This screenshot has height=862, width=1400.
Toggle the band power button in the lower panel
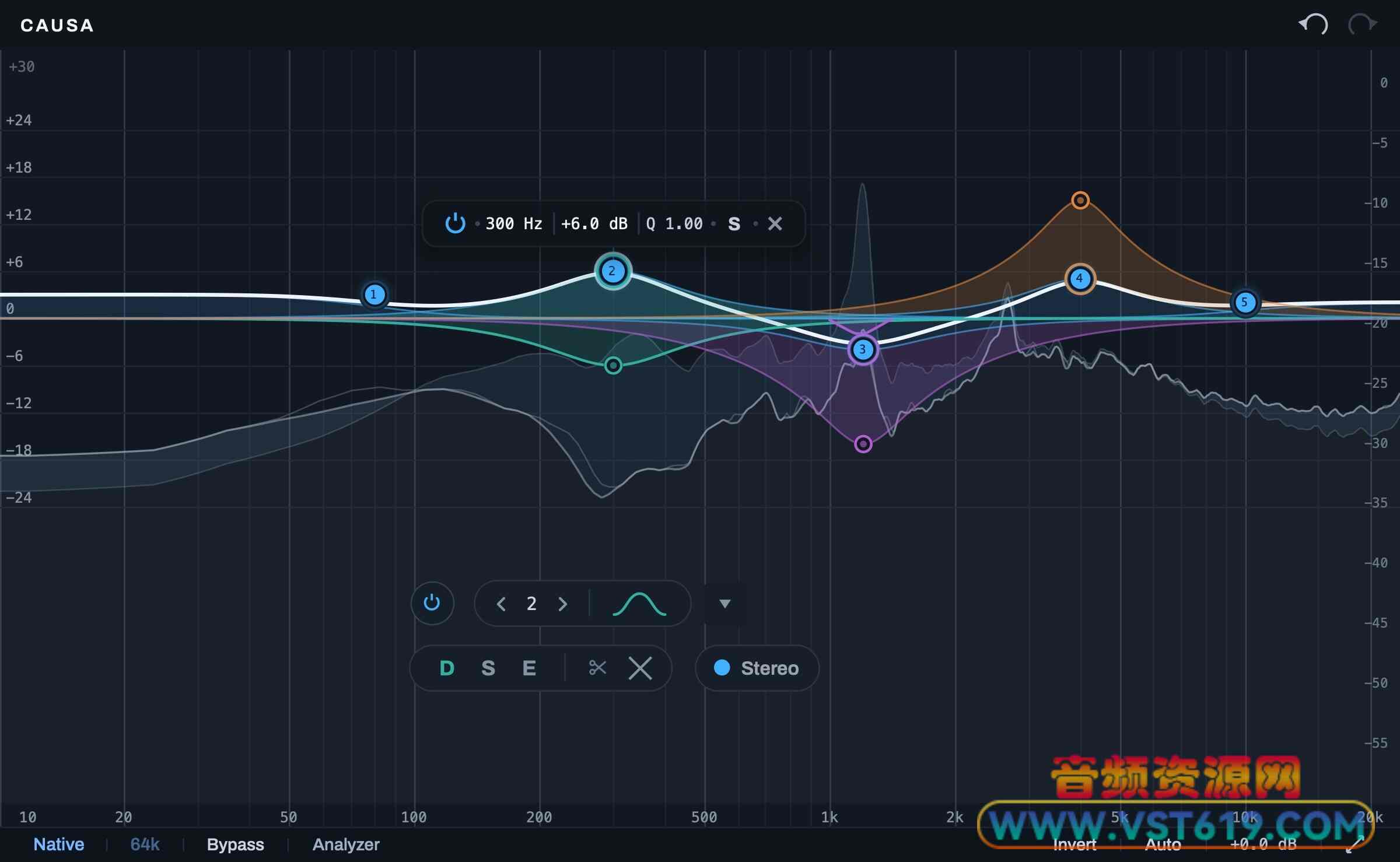point(432,603)
